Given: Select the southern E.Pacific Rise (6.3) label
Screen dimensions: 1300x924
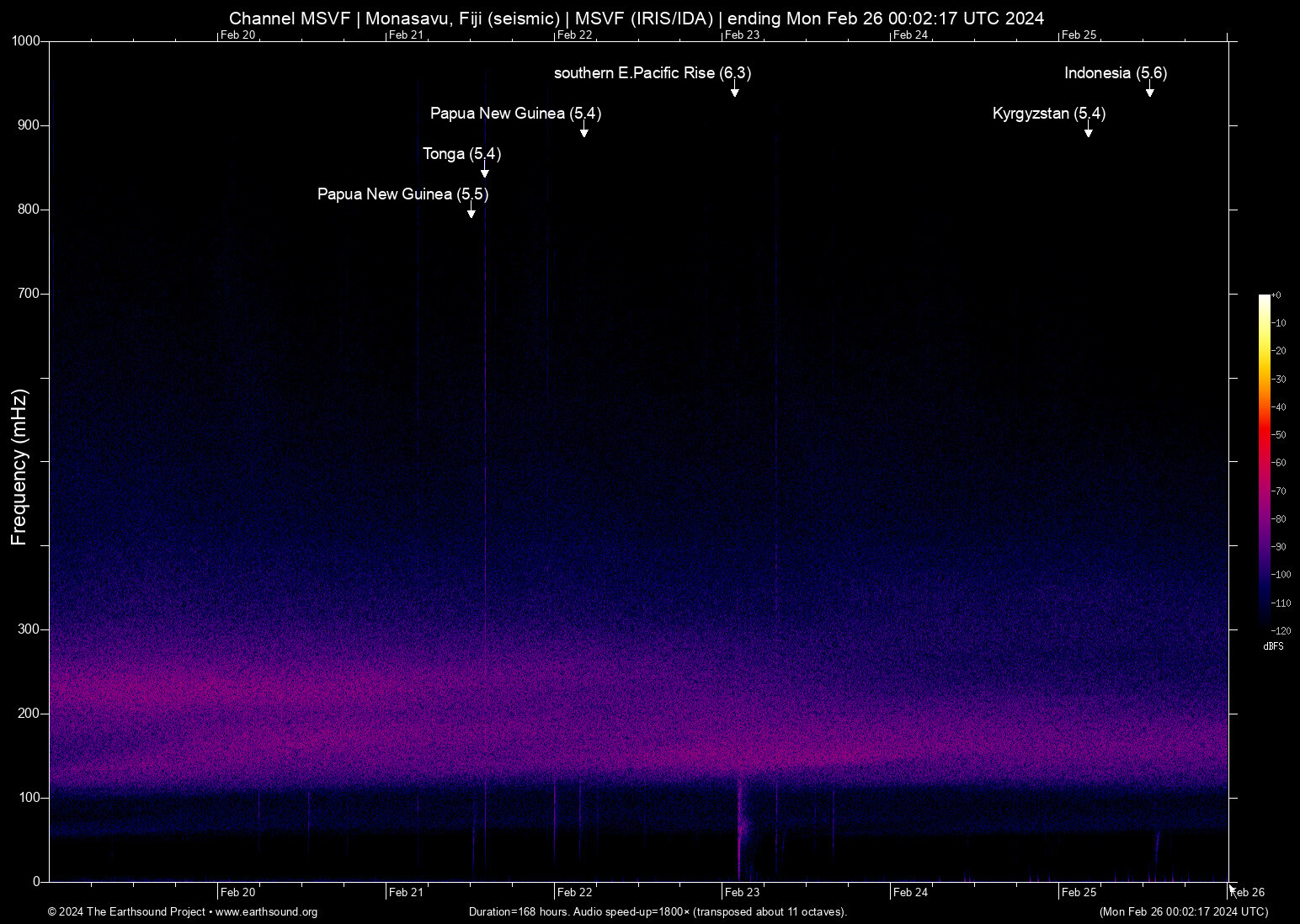Looking at the screenshot, I should [x=653, y=73].
